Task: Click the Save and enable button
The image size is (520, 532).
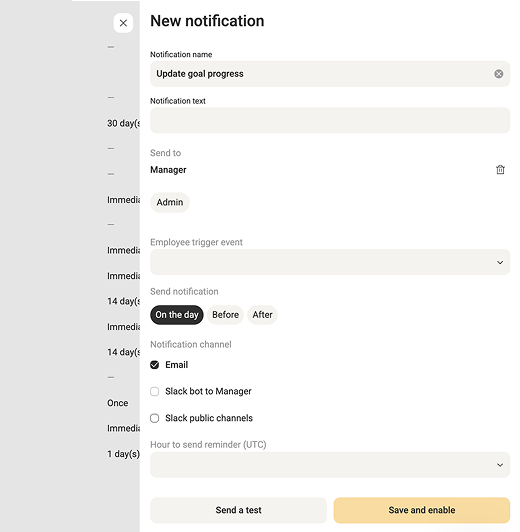Action: (422, 510)
